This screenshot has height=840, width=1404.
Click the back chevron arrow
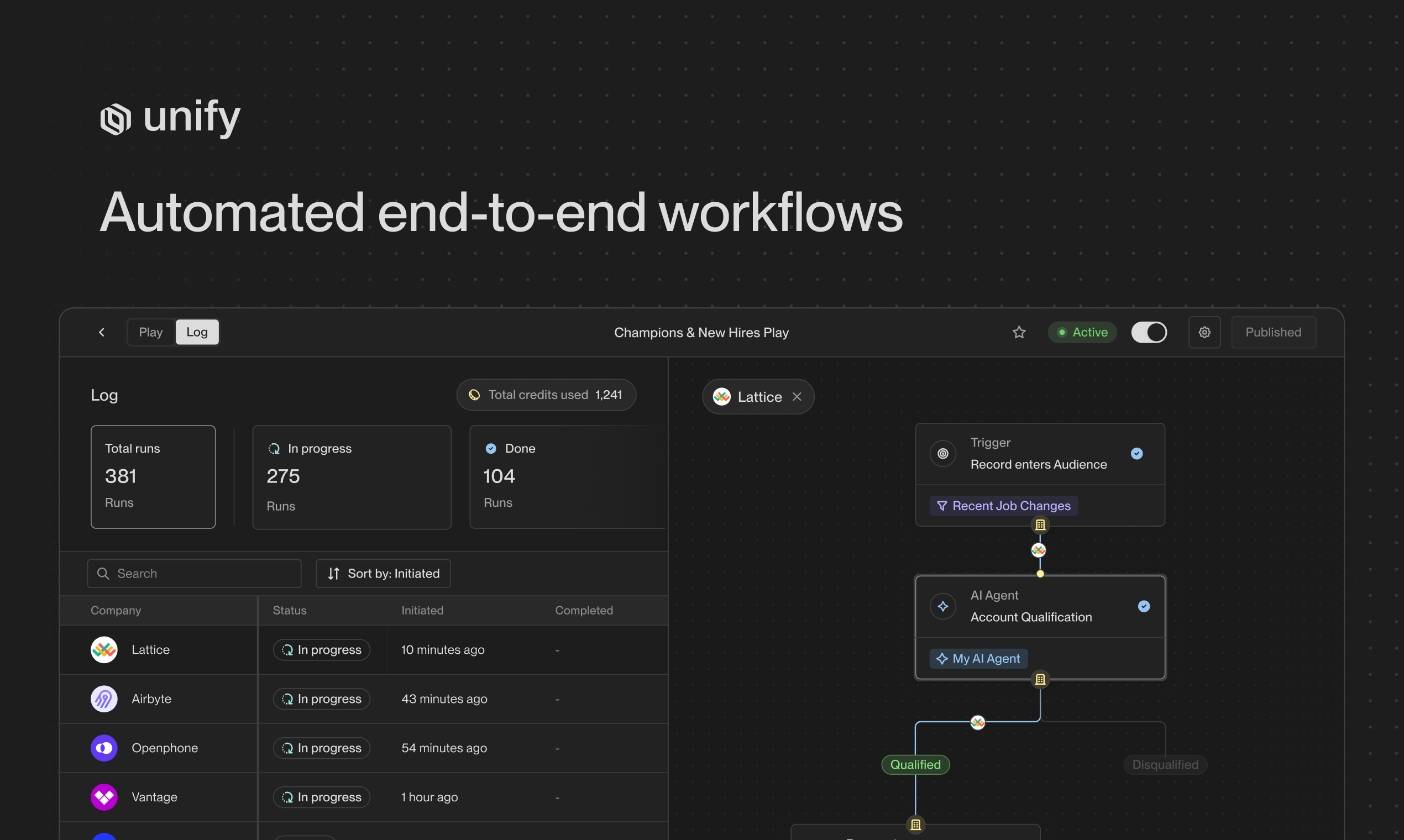coord(102,332)
